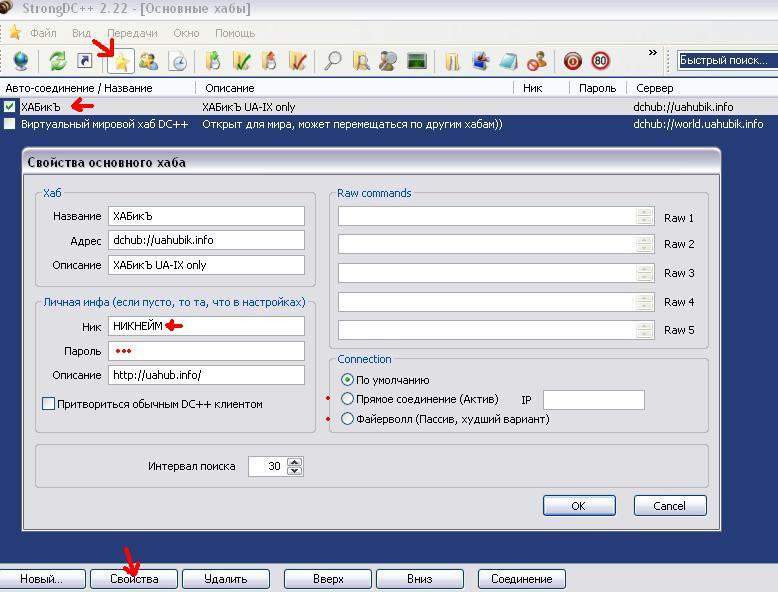
Task: Open the Передачи menu
Action: pos(131,33)
